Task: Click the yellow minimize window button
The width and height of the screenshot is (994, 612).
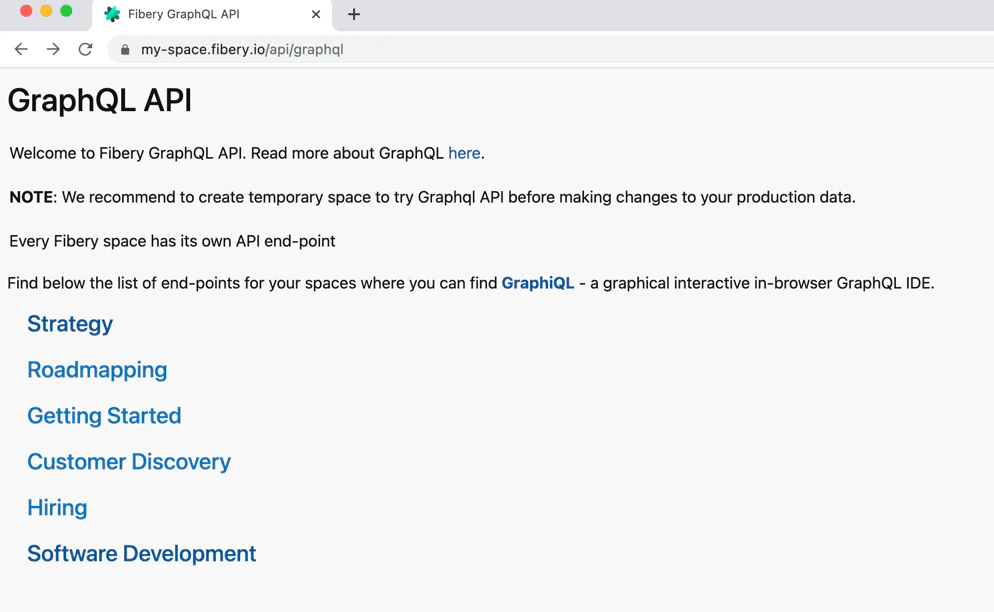Action: [x=46, y=11]
